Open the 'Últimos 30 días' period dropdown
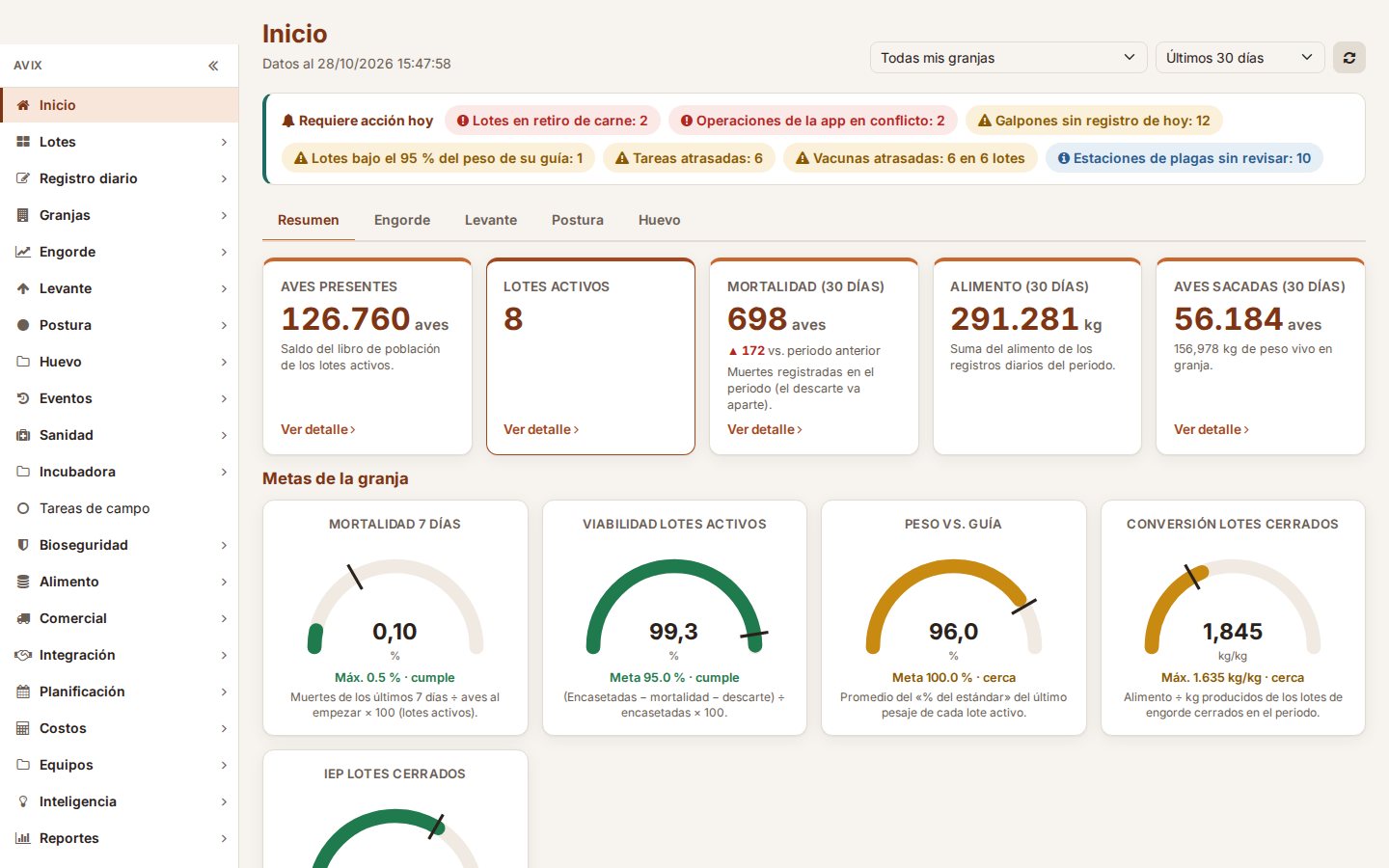Screen dimensions: 1389x868 tap(1239, 58)
